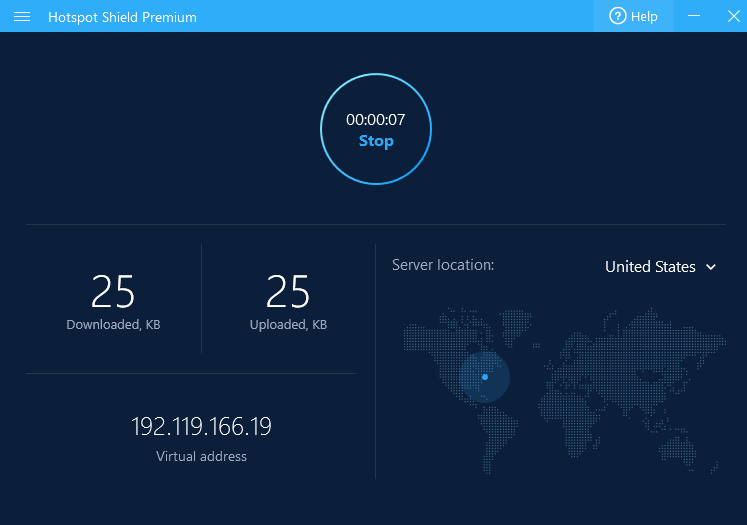Click the Hotspot Shield Premium title

point(122,17)
